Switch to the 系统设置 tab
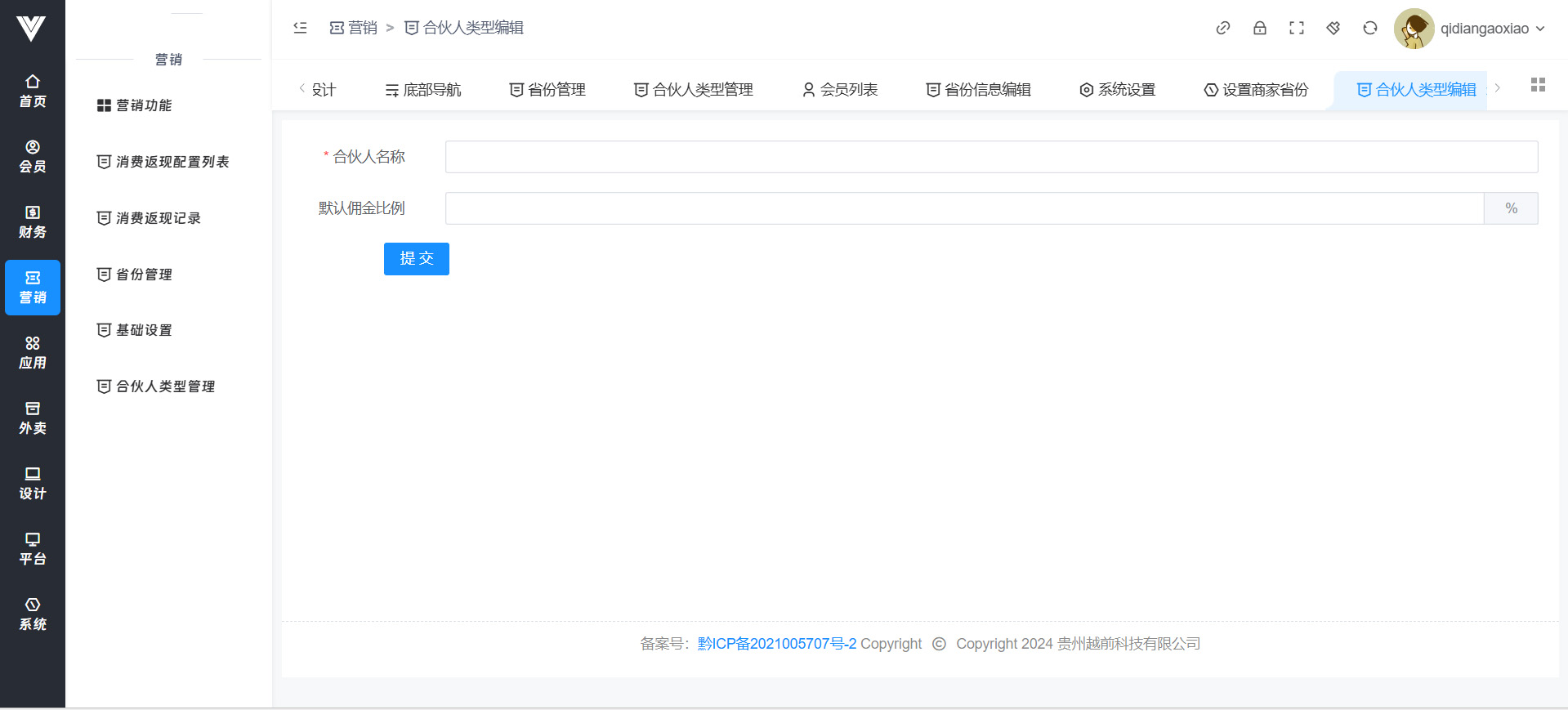 pos(1117,90)
